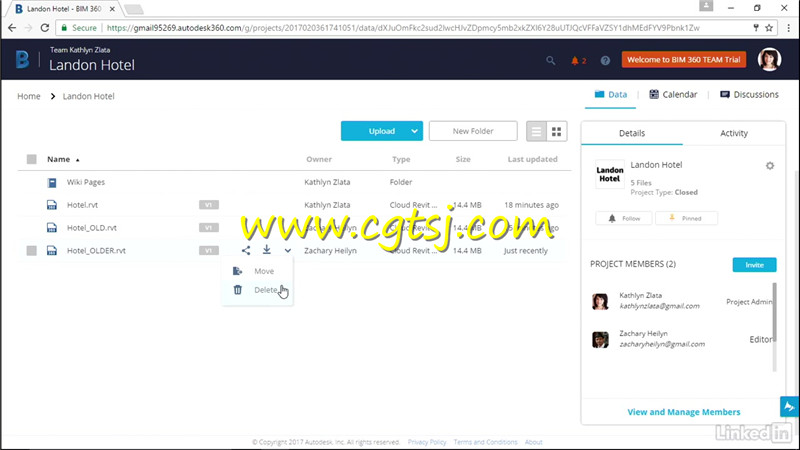Click the saved password key icon

[756, 28]
